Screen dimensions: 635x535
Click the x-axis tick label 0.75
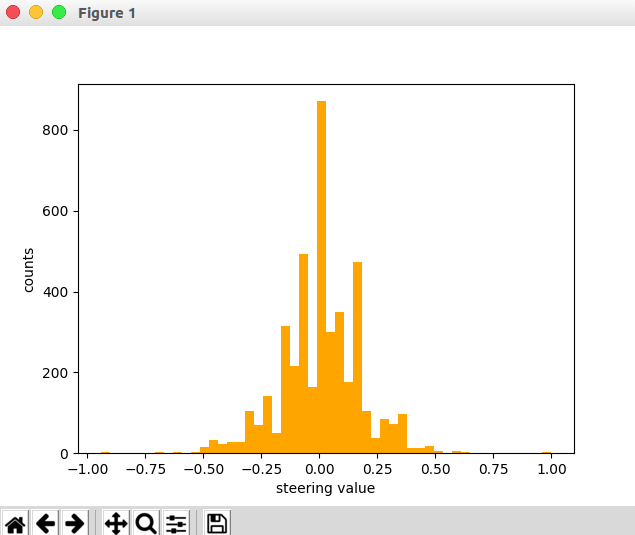[x=493, y=469]
